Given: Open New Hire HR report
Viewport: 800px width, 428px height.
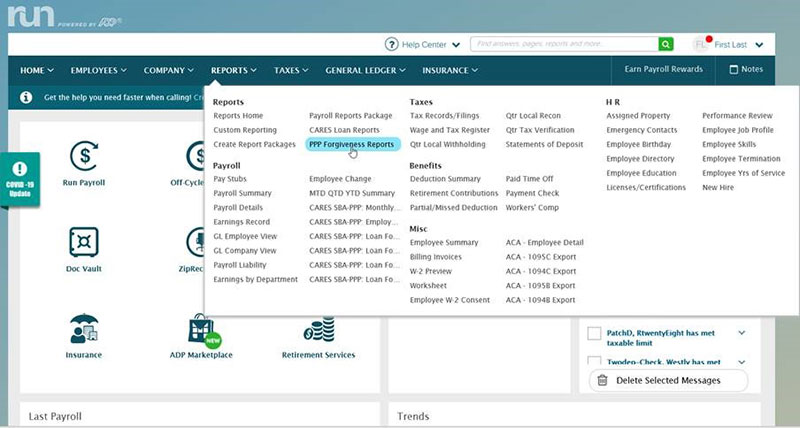Looking at the screenshot, I should point(718,188).
